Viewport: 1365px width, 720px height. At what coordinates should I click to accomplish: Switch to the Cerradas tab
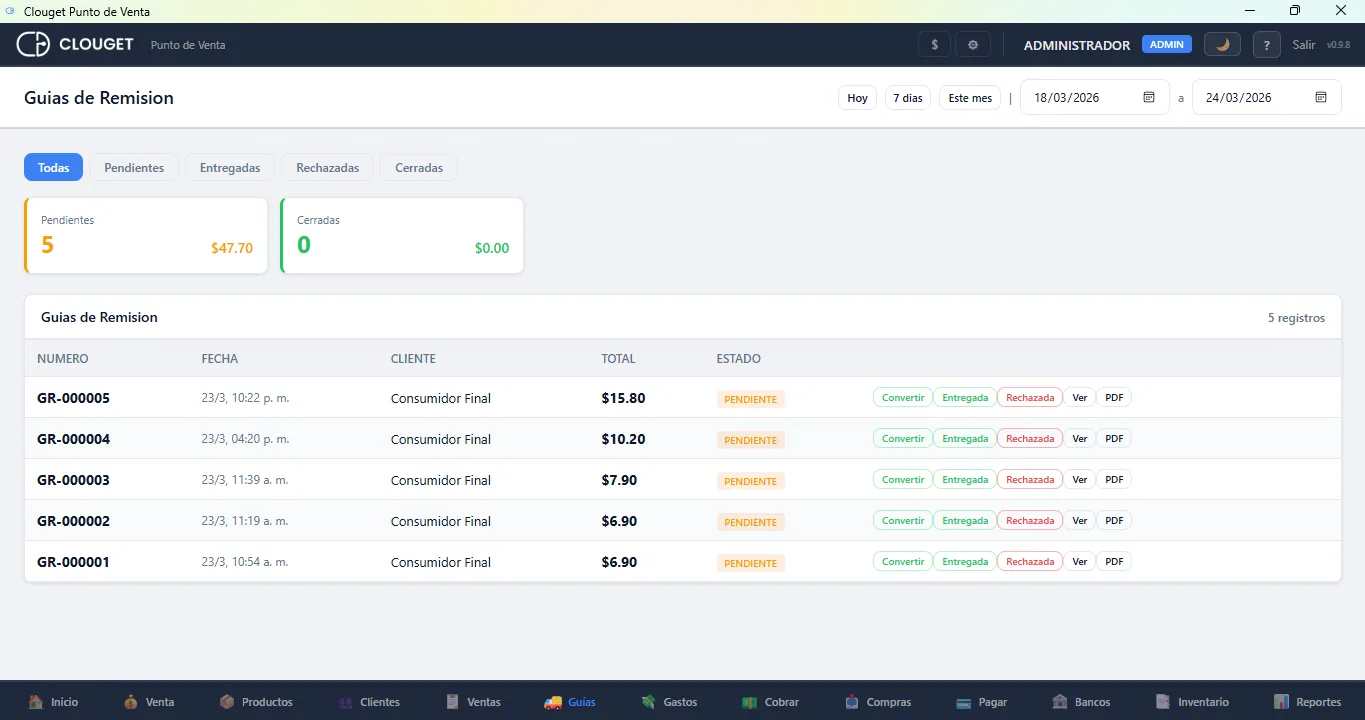coord(419,168)
